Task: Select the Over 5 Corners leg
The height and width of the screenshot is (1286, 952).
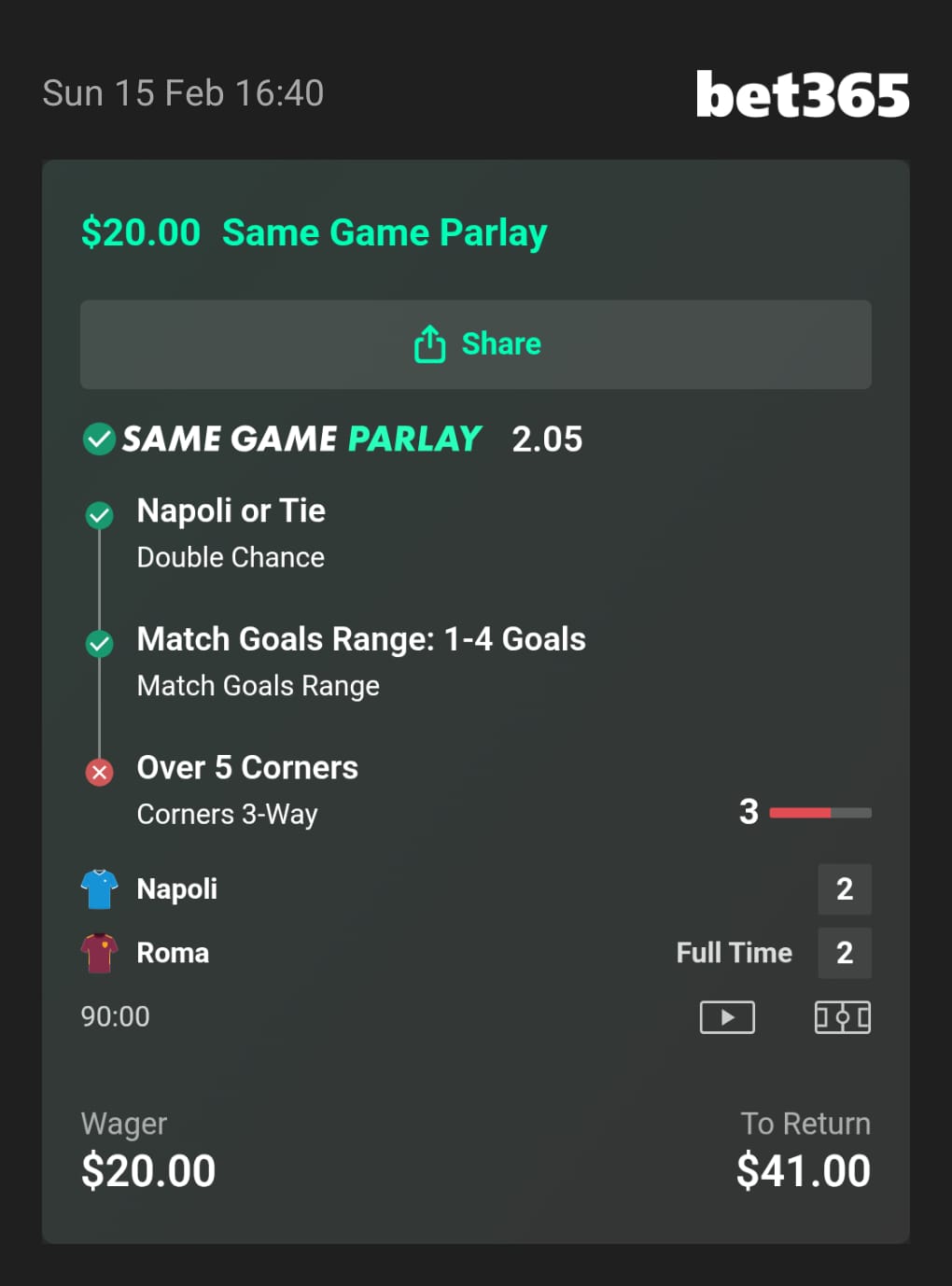Action: tap(247, 768)
